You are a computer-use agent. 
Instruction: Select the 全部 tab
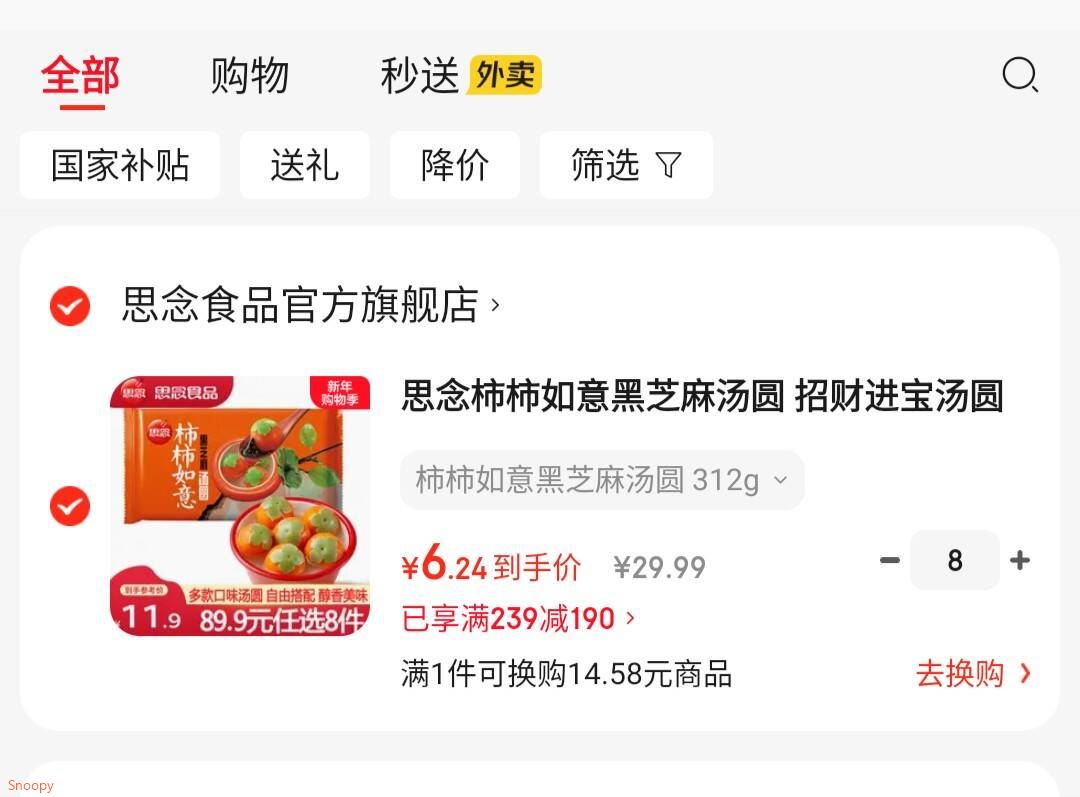(81, 75)
